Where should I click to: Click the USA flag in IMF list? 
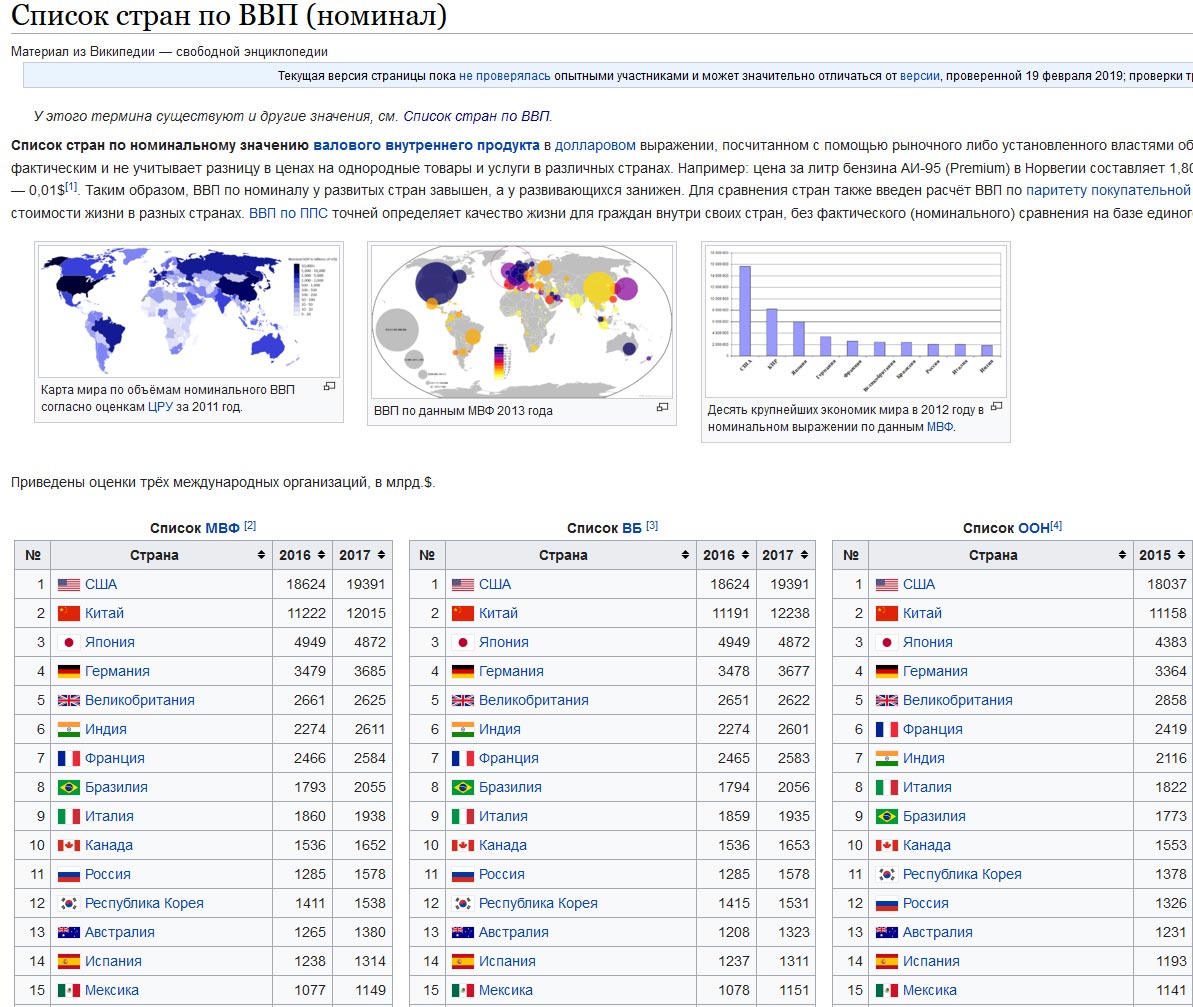pyautogui.click(x=68, y=585)
